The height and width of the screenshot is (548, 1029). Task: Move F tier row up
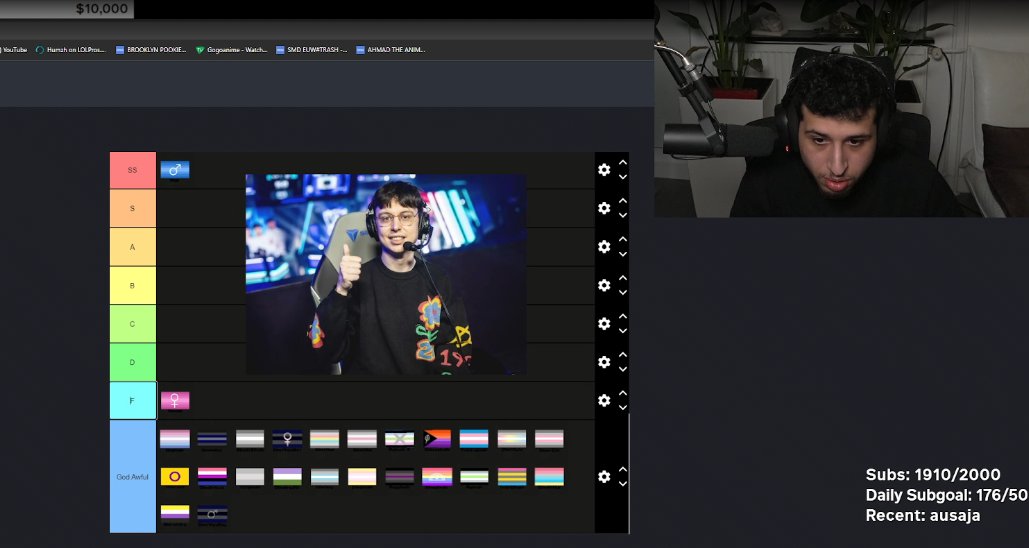(x=623, y=393)
